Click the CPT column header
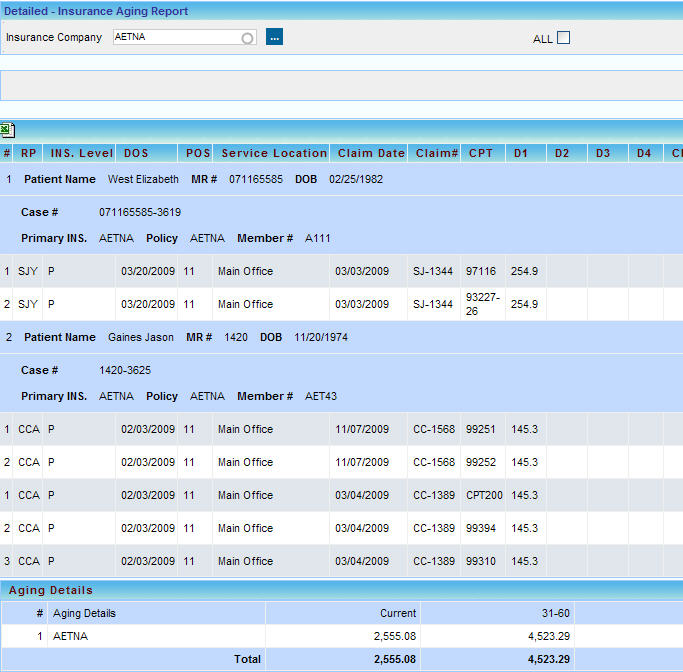 pos(480,153)
